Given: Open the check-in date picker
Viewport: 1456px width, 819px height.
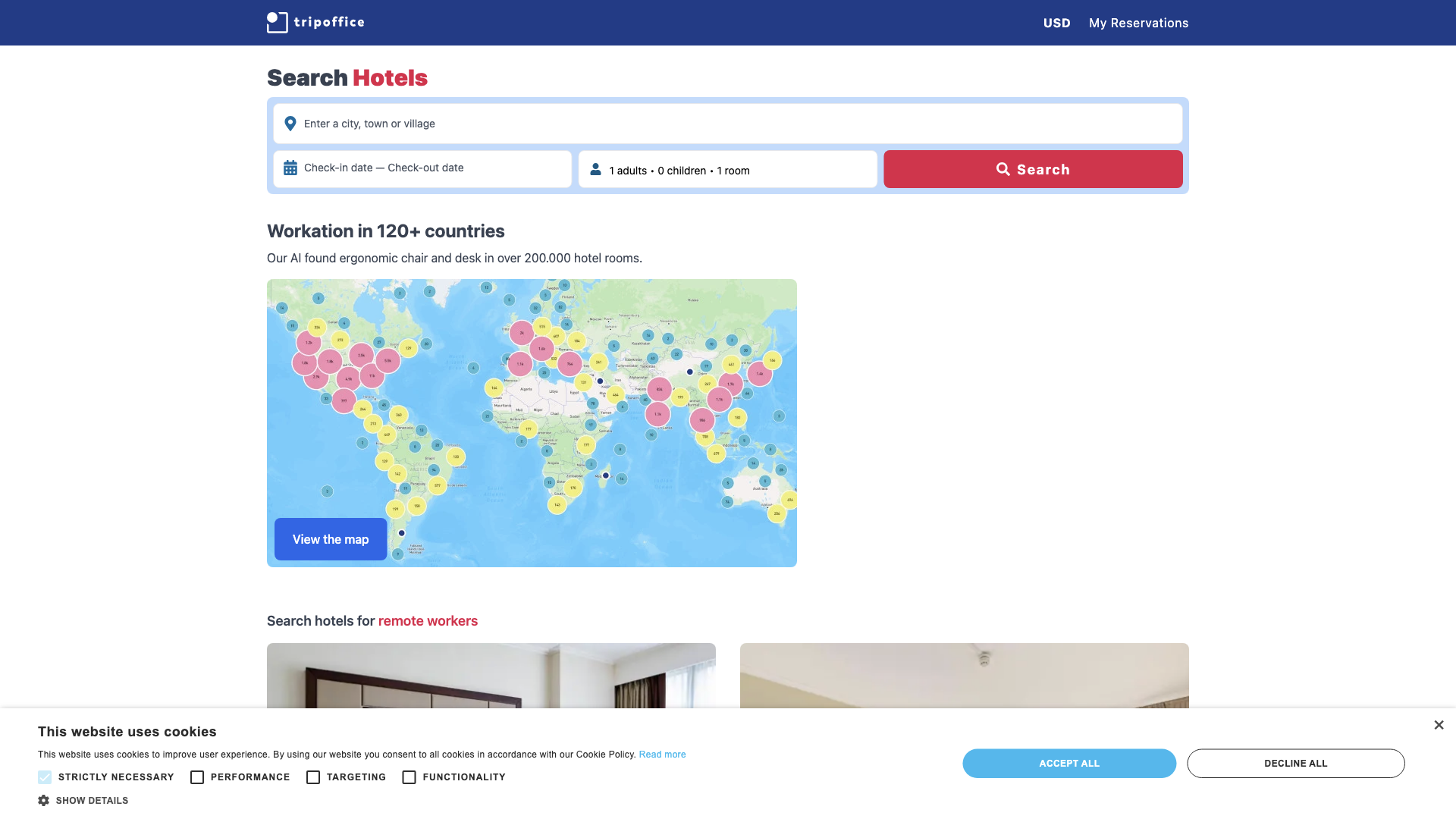Looking at the screenshot, I should (x=422, y=168).
